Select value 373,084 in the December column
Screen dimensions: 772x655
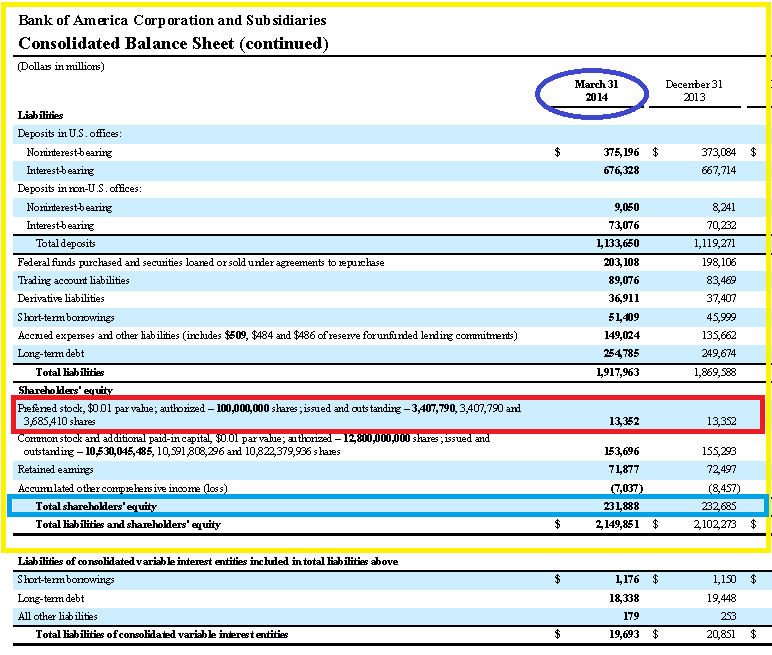718,152
